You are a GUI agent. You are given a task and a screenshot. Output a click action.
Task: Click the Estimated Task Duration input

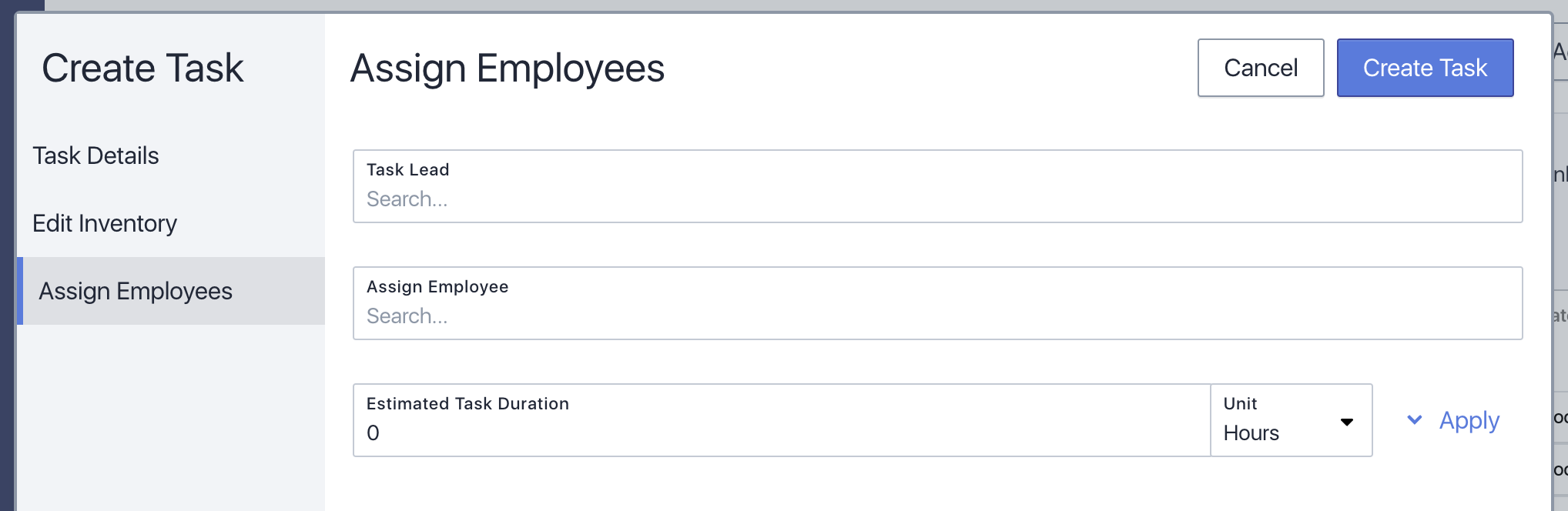(782, 433)
